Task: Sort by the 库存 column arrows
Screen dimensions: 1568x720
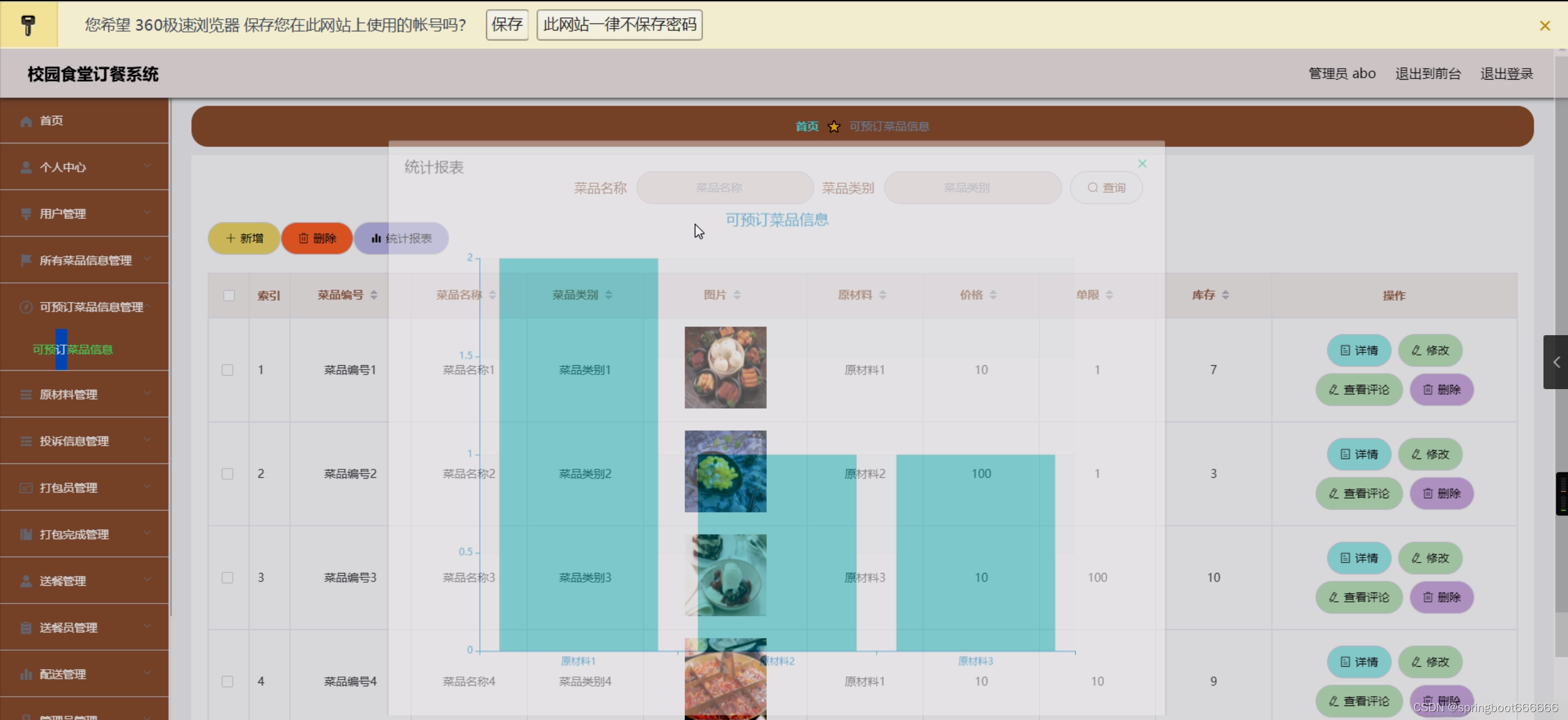Action: click(x=1225, y=295)
